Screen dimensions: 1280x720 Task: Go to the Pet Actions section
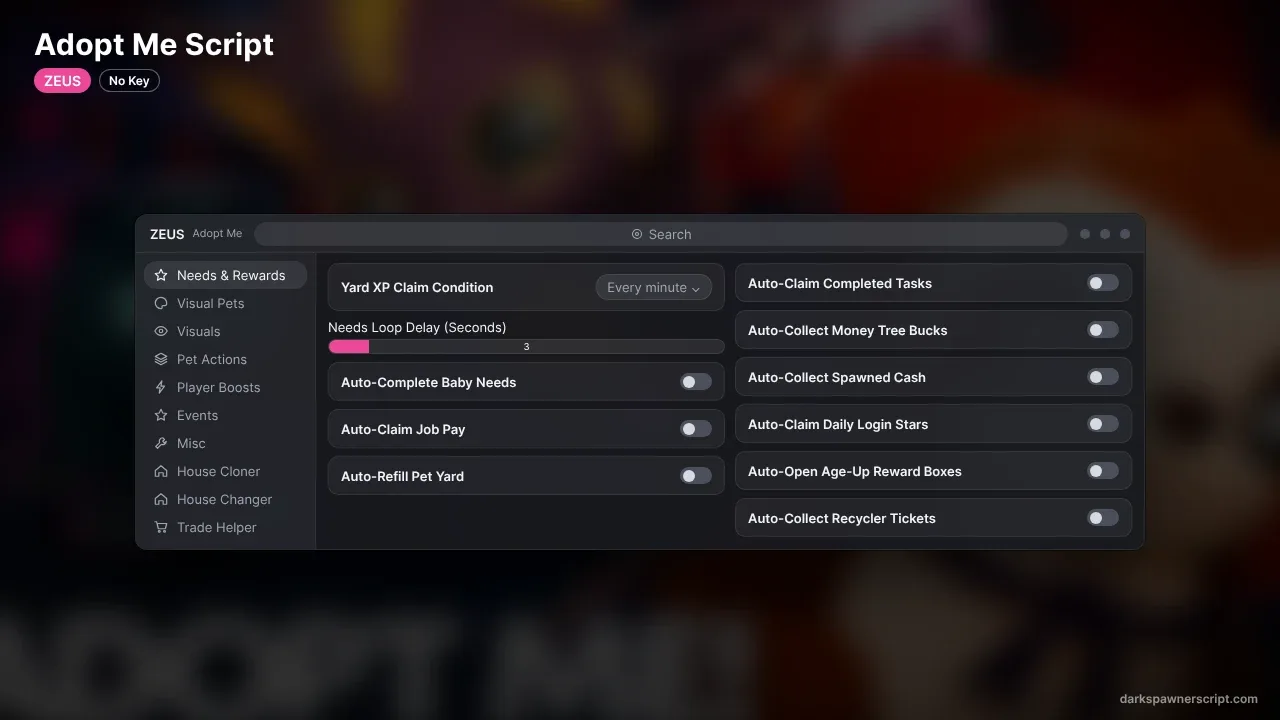(226, 359)
